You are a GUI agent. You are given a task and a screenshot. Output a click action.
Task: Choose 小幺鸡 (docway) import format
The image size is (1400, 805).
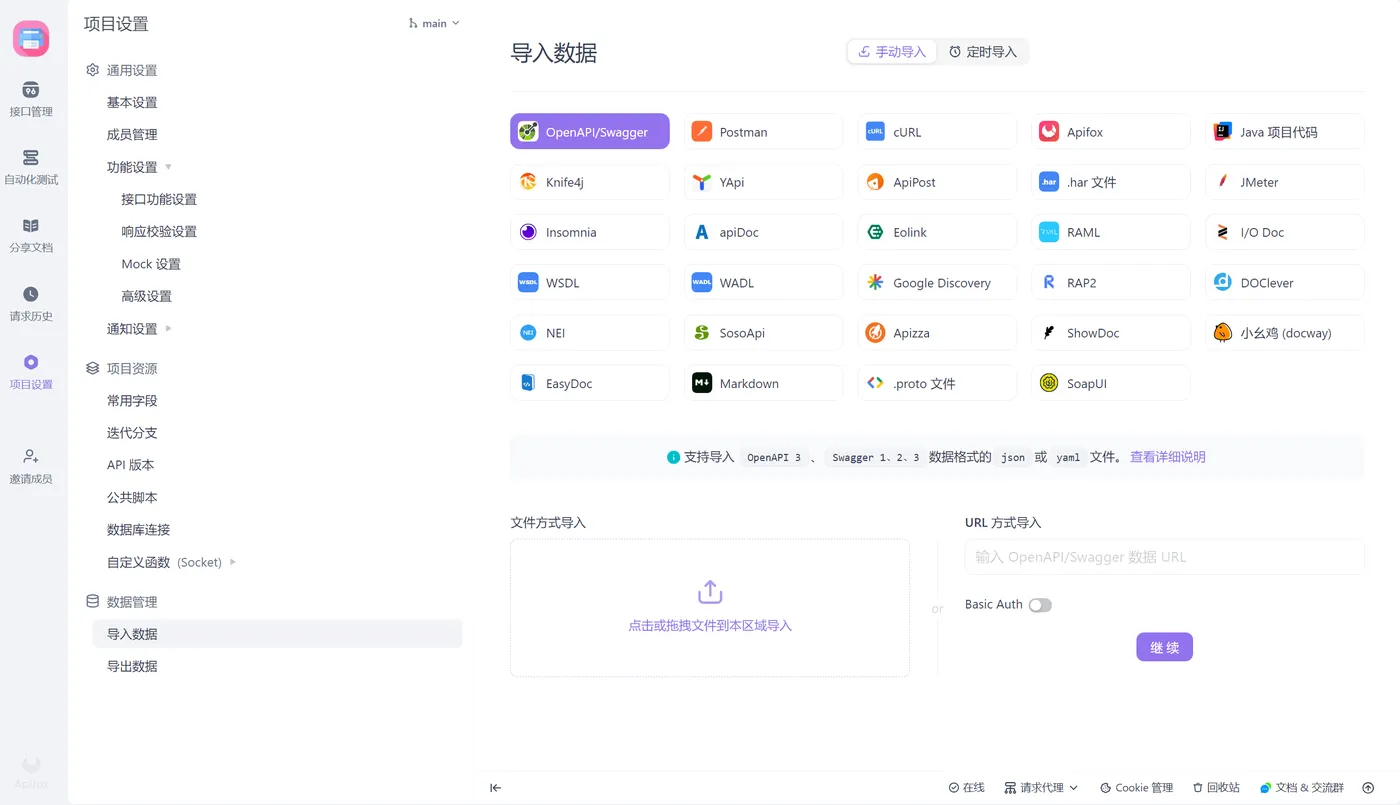pyautogui.click(x=1285, y=333)
